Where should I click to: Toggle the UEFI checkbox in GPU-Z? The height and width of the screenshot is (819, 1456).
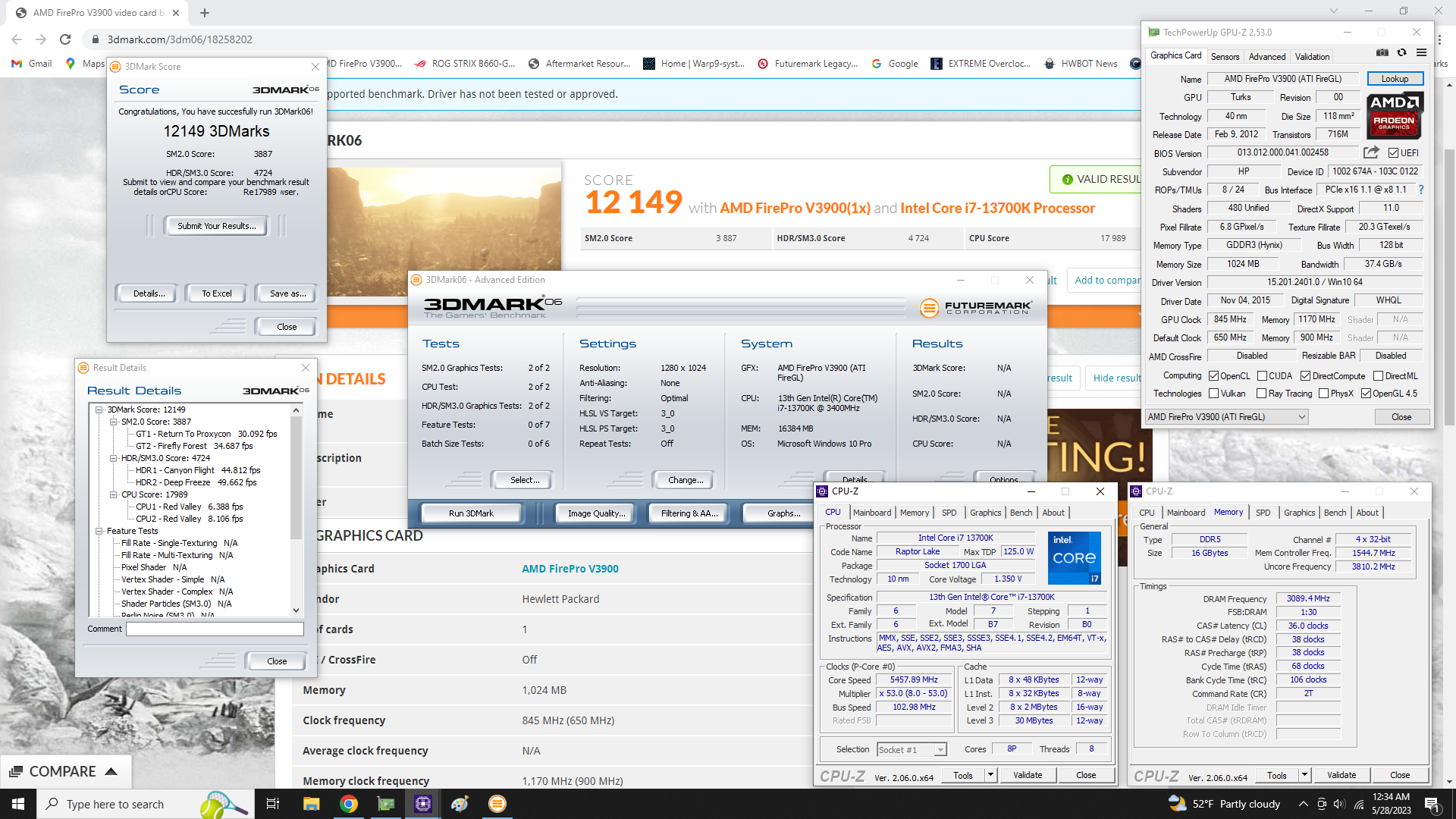pos(1393,153)
